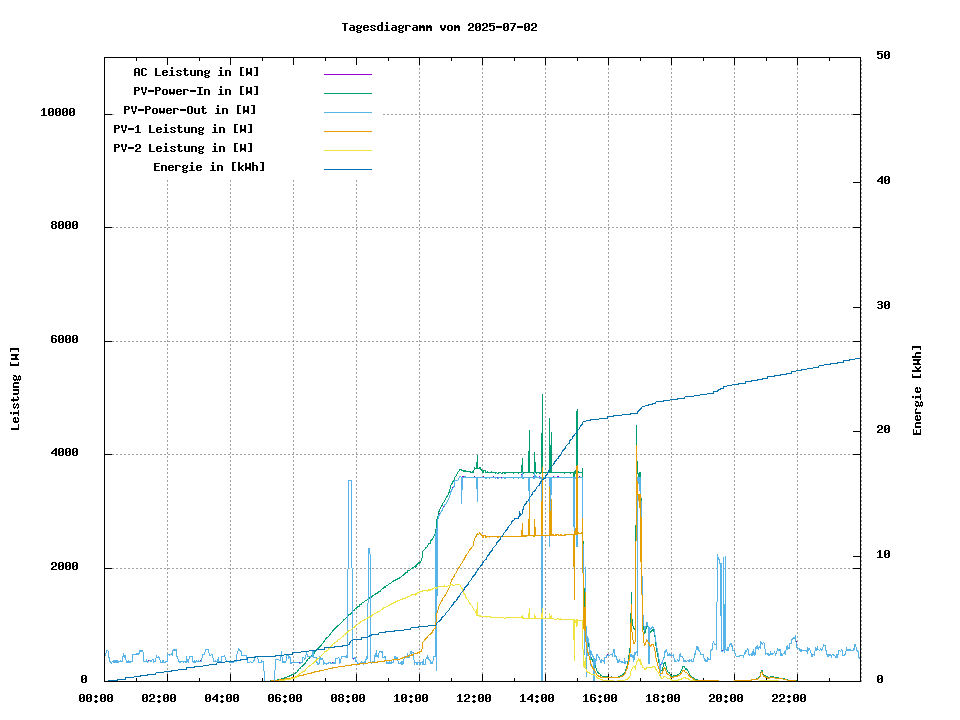Image resolution: width=960 pixels, height=720 pixels.
Task: Select the PV-2 Leistung legend label
Action: pos(183,148)
